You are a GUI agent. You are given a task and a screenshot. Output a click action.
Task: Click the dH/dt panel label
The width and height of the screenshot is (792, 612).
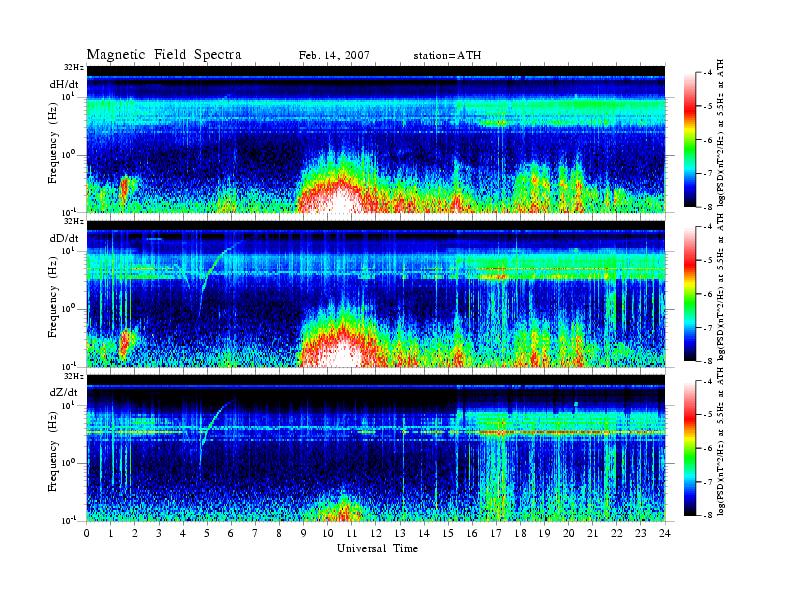pos(64,84)
